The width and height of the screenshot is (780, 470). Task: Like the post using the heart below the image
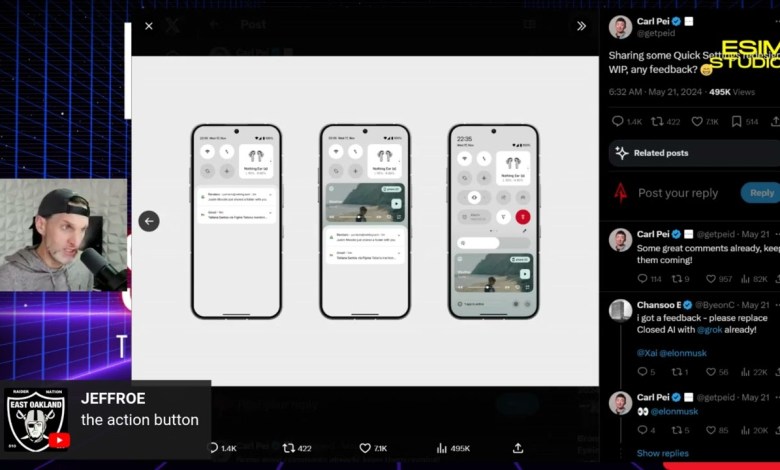click(x=365, y=448)
